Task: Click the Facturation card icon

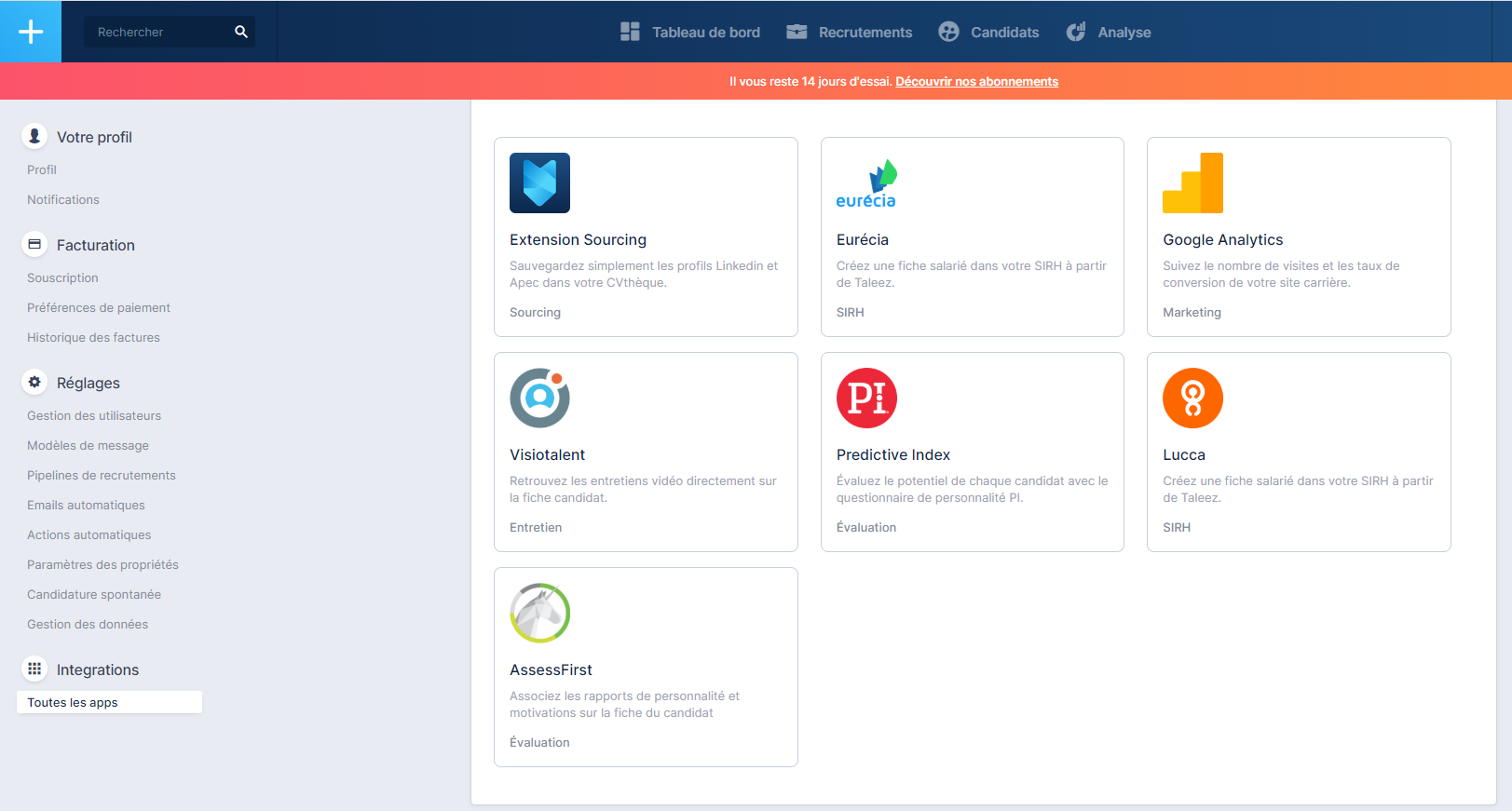Action: [x=34, y=244]
